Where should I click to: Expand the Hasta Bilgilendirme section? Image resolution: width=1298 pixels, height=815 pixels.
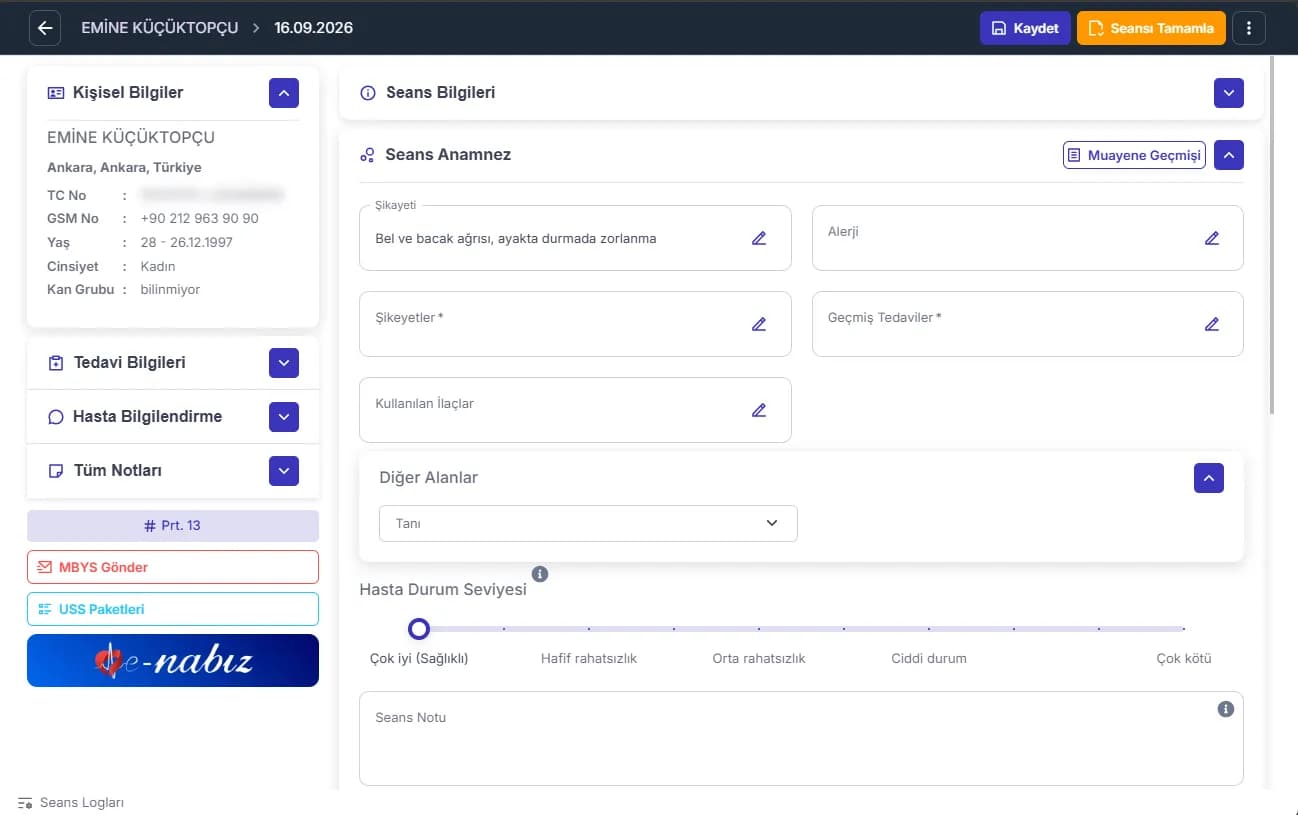(284, 417)
